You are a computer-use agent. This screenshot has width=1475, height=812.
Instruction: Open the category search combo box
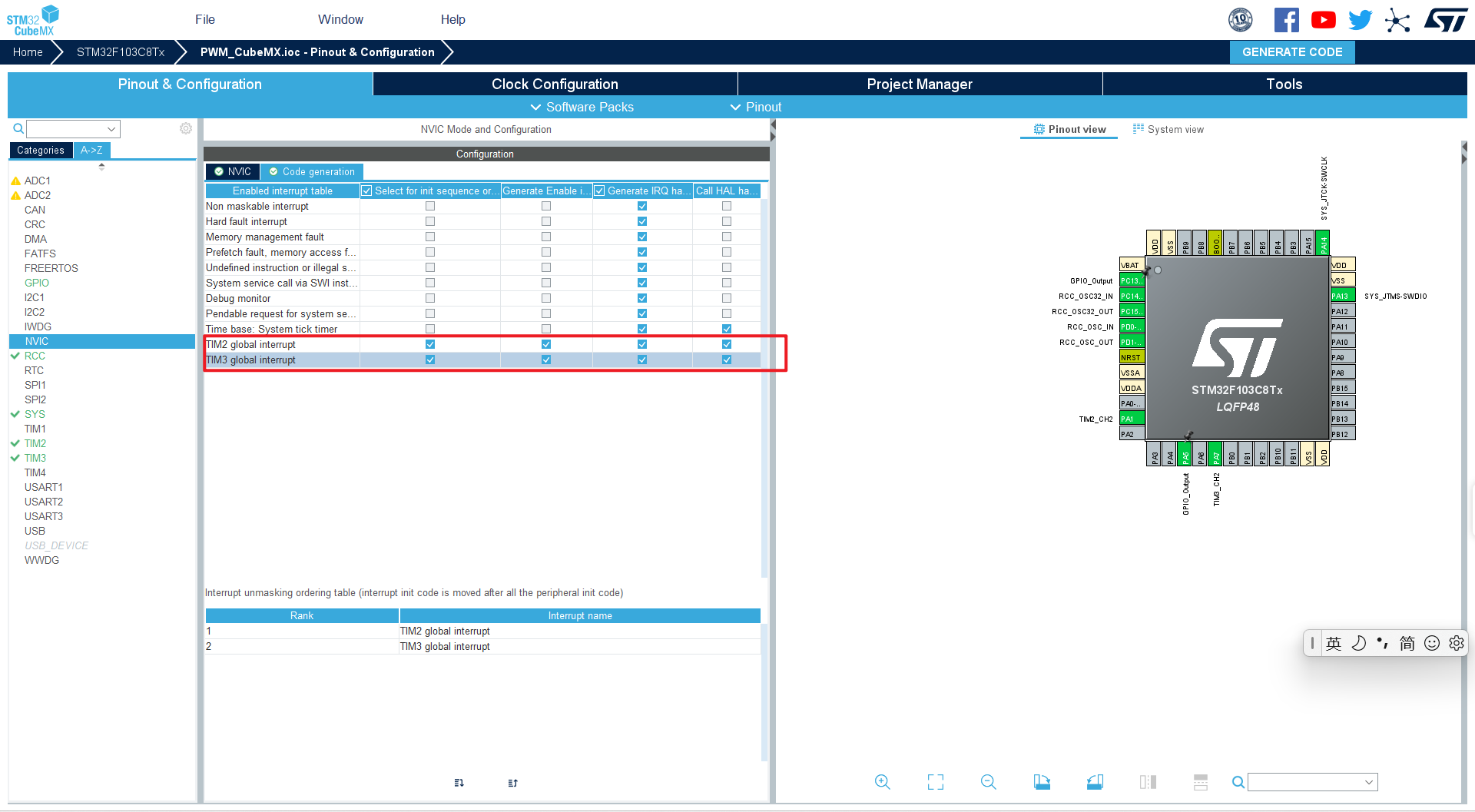click(x=74, y=128)
